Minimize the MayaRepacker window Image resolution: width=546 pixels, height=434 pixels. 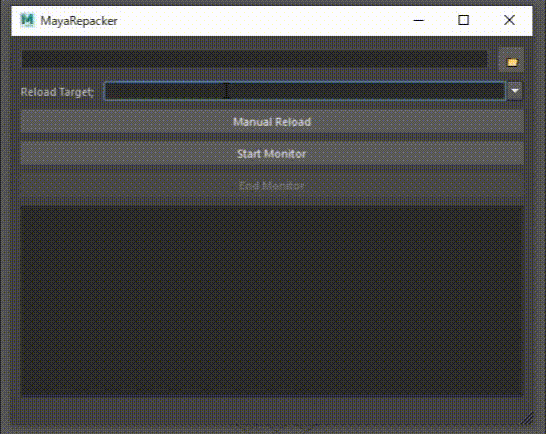pyautogui.click(x=418, y=20)
